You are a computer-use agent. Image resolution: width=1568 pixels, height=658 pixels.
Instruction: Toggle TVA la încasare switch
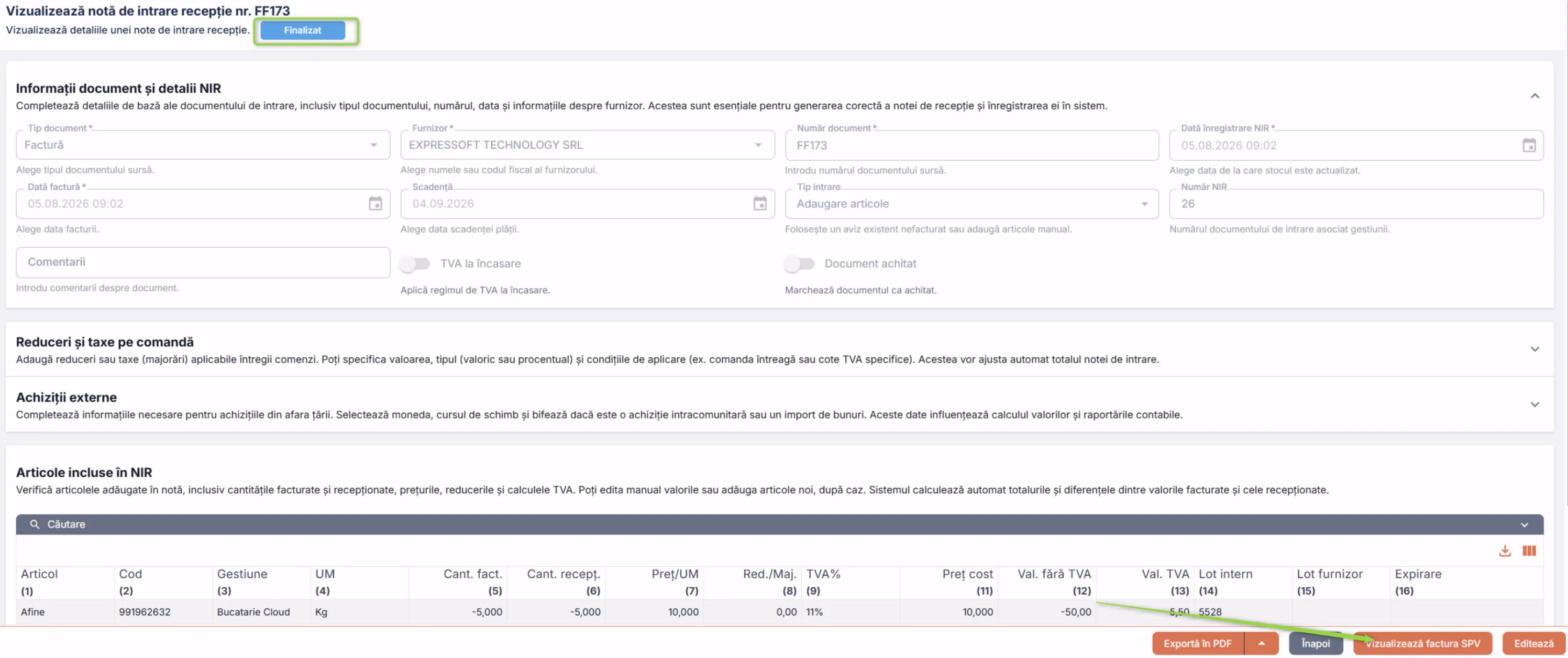(x=415, y=264)
